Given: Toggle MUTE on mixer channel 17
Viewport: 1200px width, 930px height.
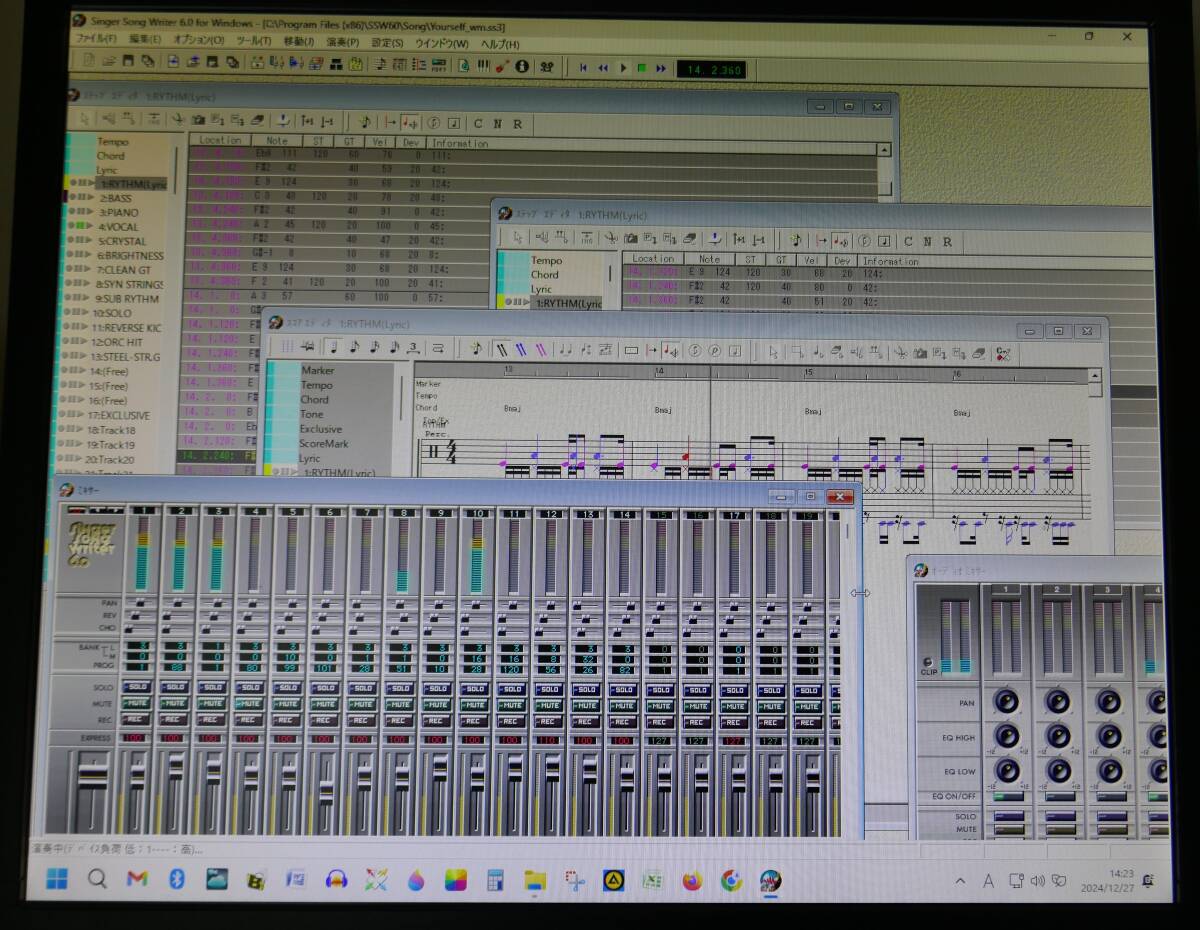Looking at the screenshot, I should tap(733, 706).
